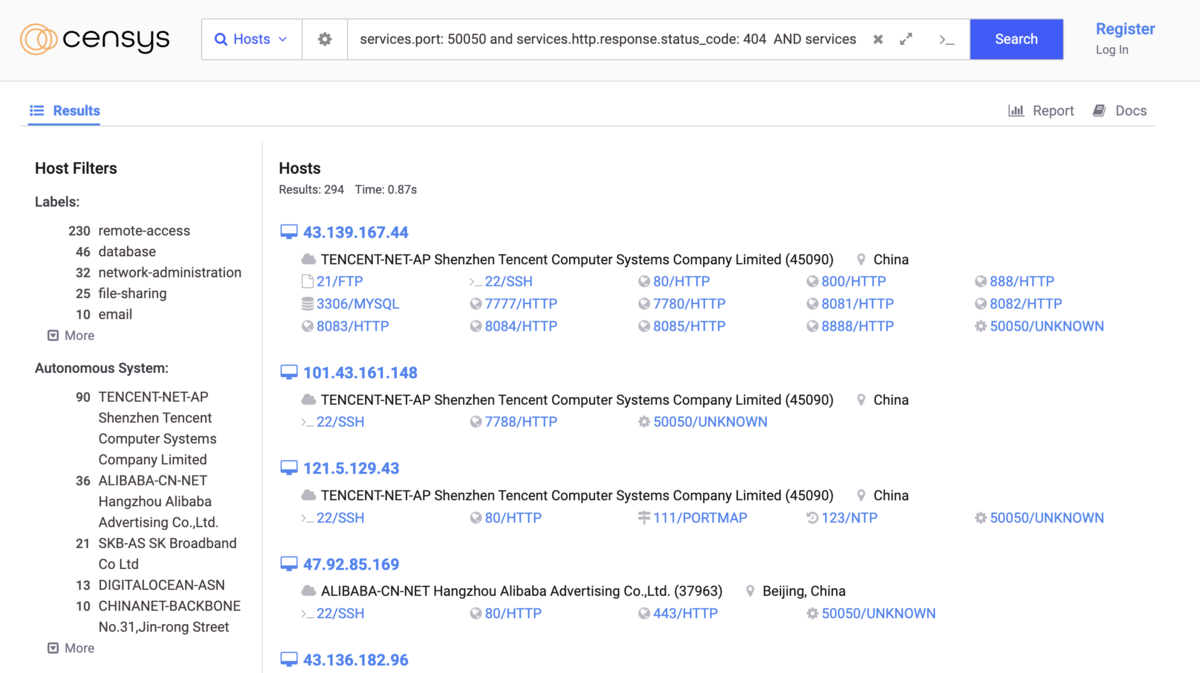Click the location pin beside Beijing, China

click(750, 592)
